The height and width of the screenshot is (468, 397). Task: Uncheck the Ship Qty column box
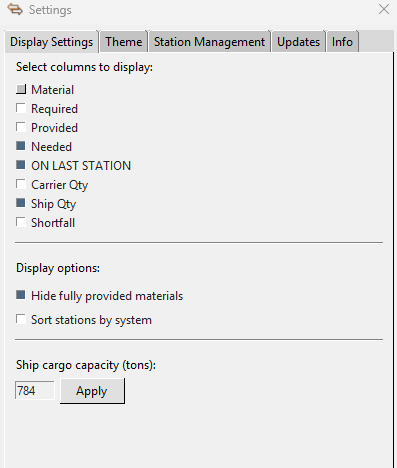click(21, 203)
